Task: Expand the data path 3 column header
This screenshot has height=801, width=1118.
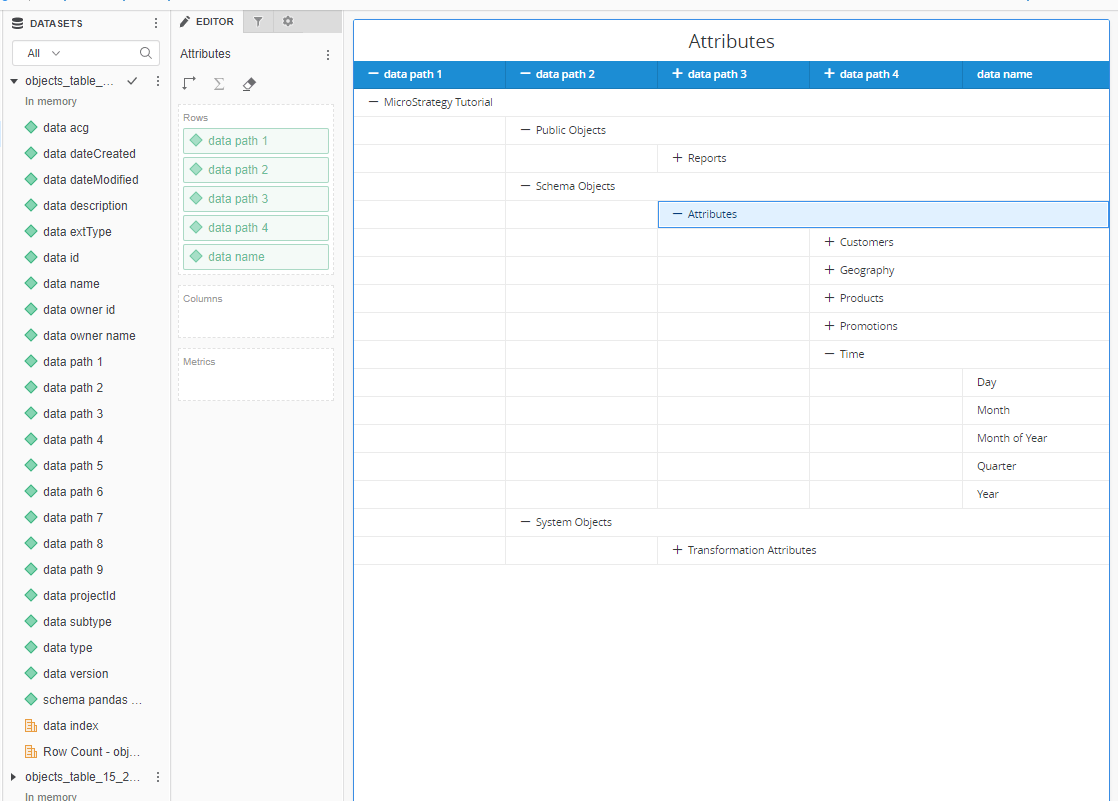Action: 677,74
